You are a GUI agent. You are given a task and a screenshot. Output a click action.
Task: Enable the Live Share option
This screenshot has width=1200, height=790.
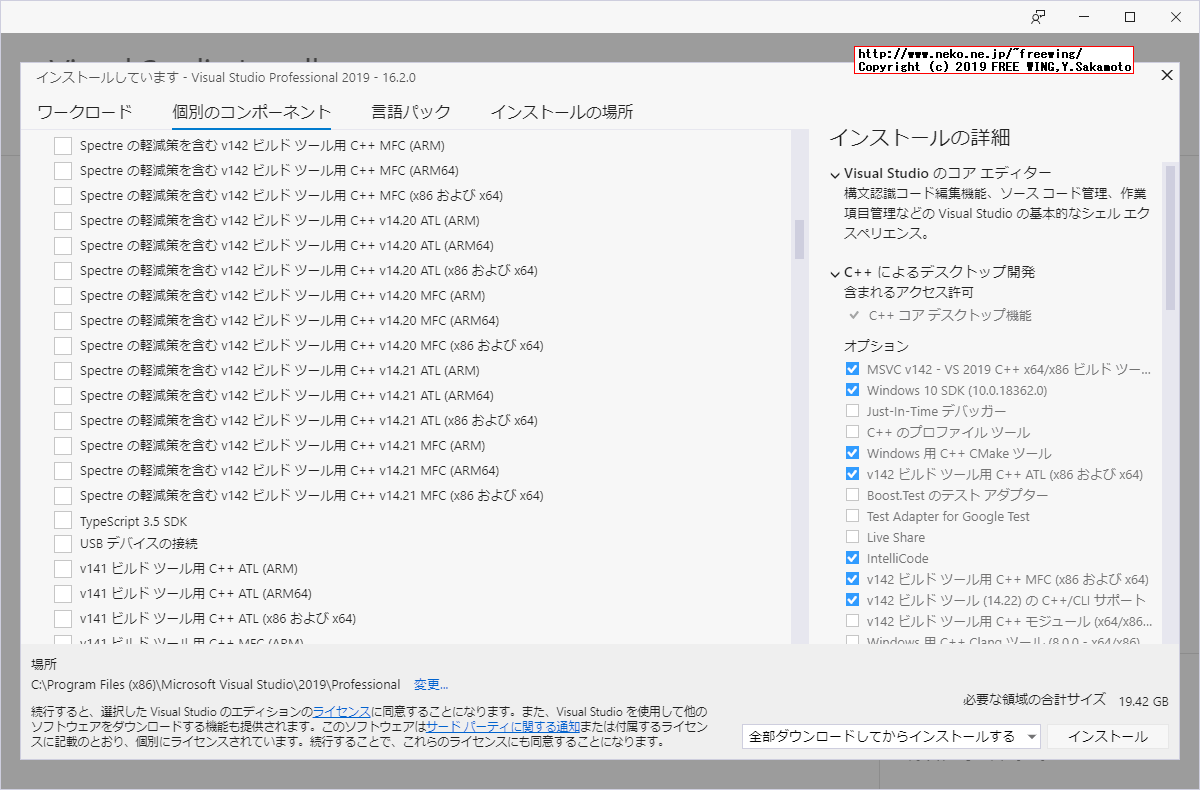tap(852, 537)
